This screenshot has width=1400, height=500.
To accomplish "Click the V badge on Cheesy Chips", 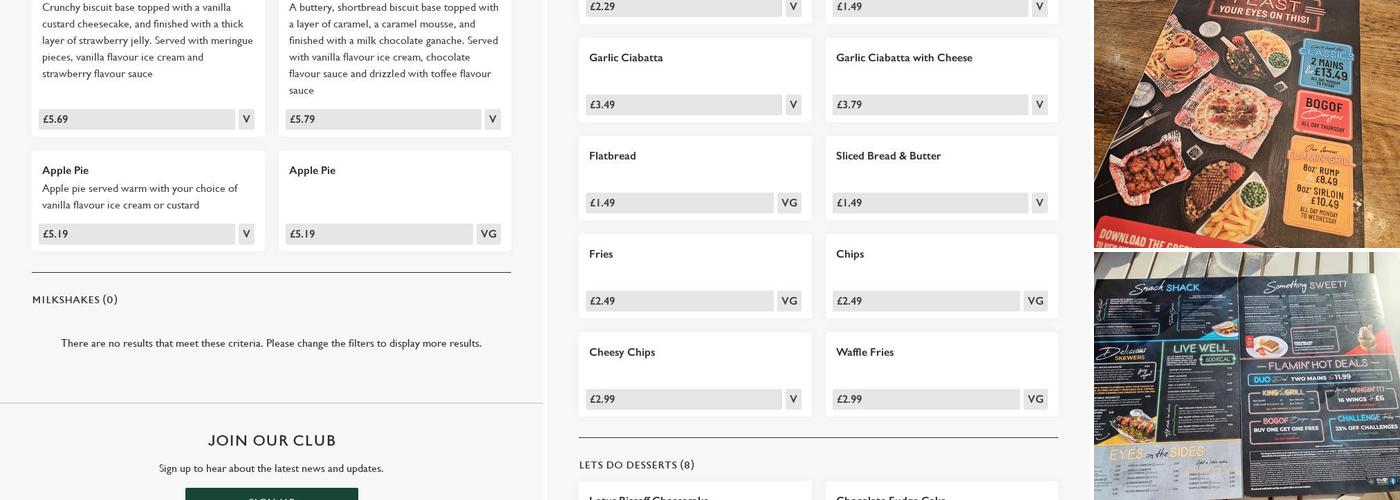I will coord(793,399).
